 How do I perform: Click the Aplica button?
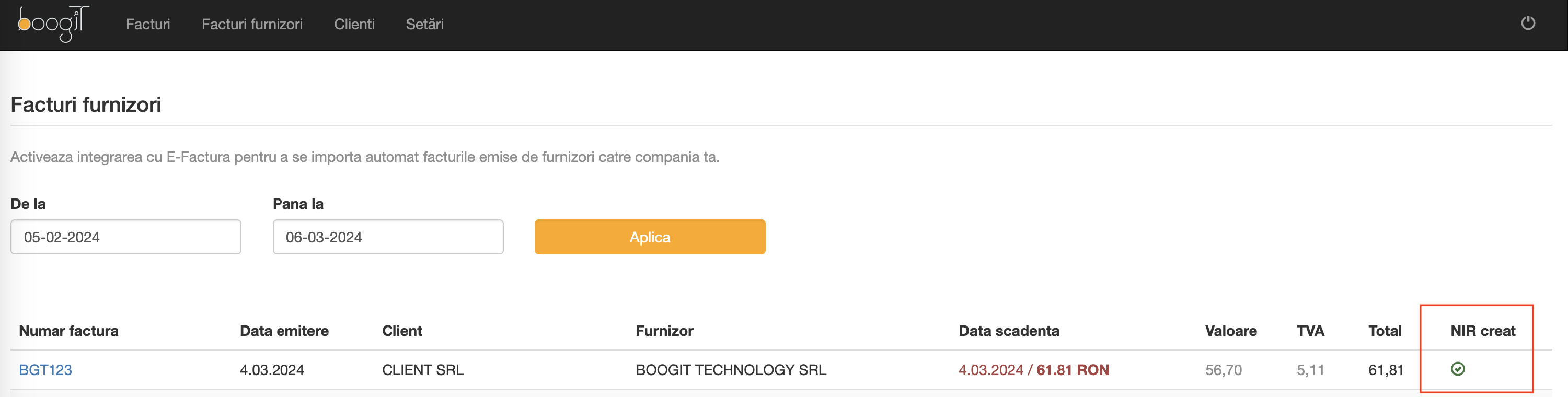tap(650, 237)
